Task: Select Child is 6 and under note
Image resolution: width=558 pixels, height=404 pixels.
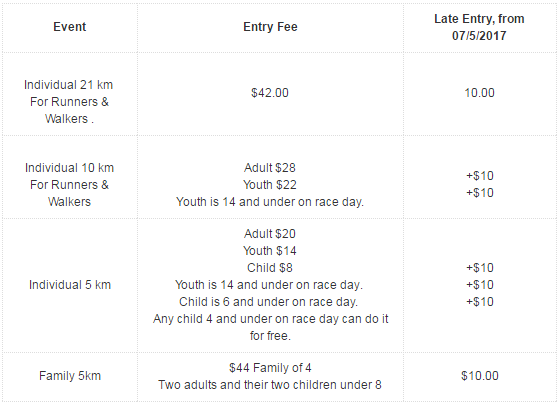Action: point(268,302)
